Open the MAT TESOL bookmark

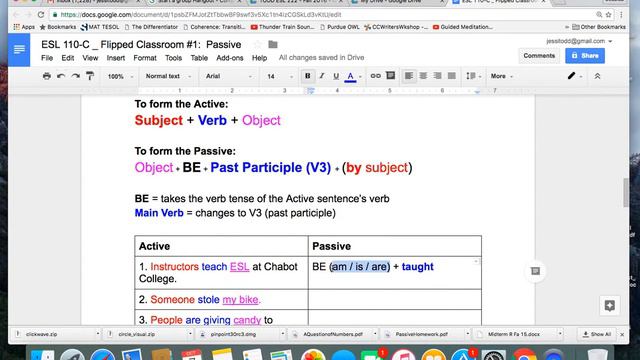[x=100, y=27]
